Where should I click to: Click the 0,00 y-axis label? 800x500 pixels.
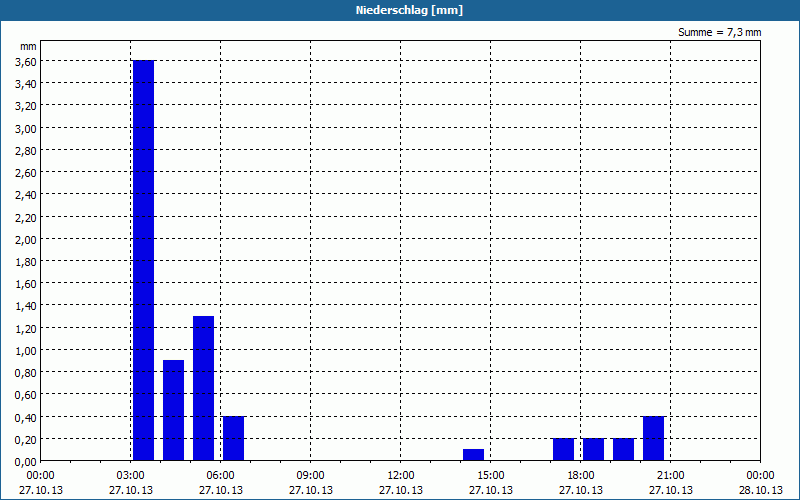pyautogui.click(x=26, y=462)
